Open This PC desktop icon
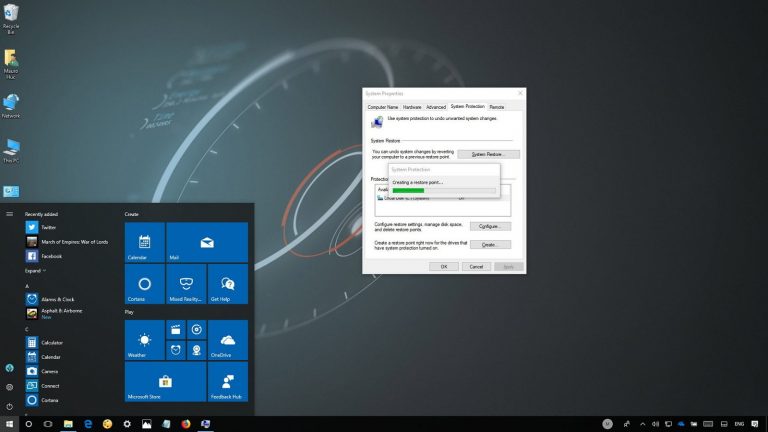 tap(11, 150)
